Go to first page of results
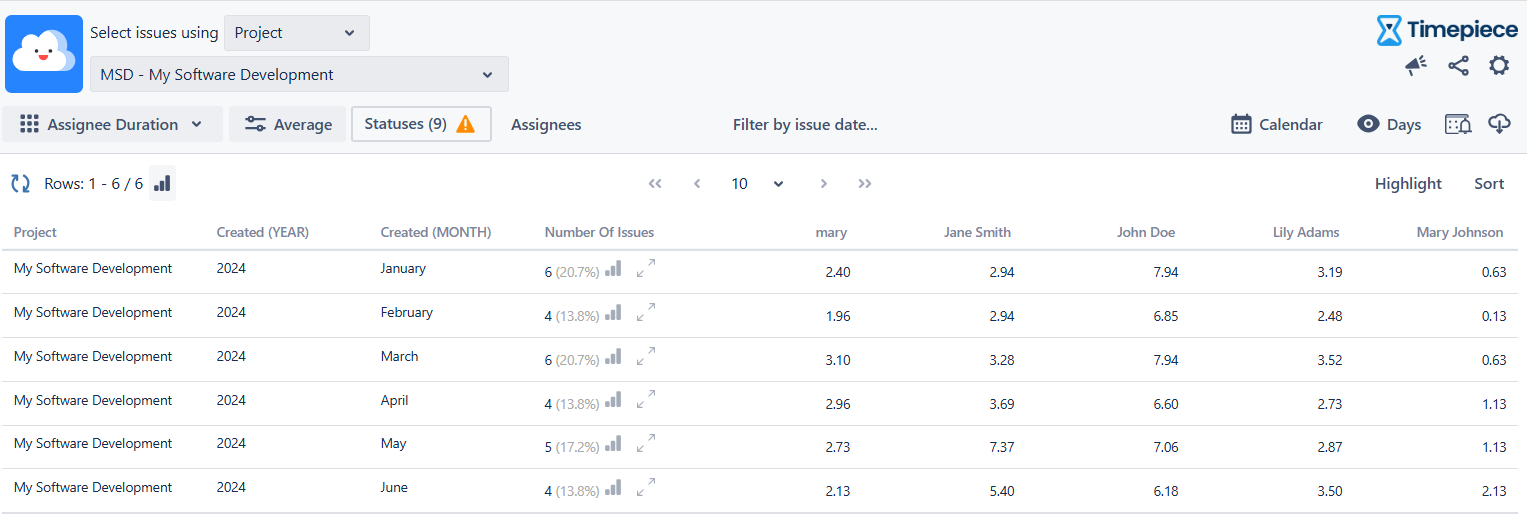This screenshot has width=1527, height=518. coord(655,184)
